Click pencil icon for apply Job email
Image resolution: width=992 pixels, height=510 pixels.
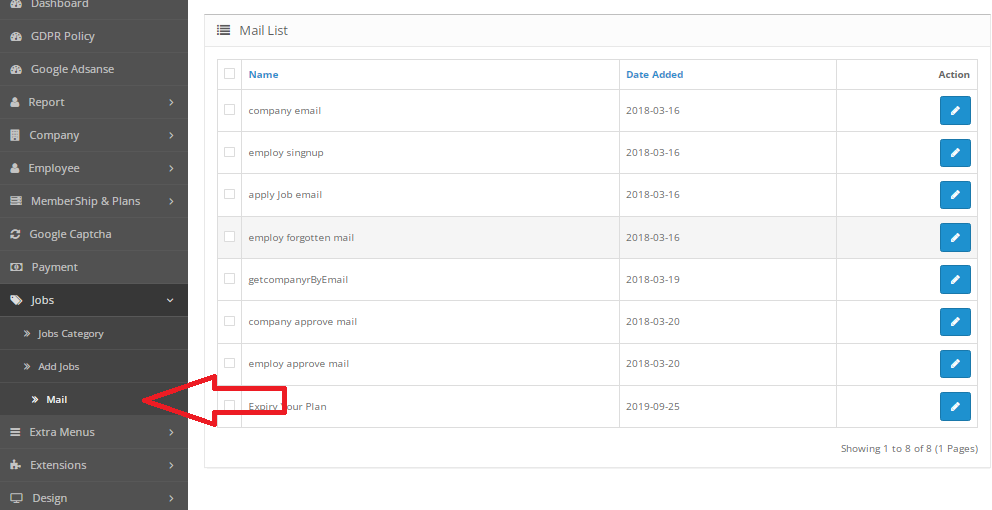click(955, 195)
